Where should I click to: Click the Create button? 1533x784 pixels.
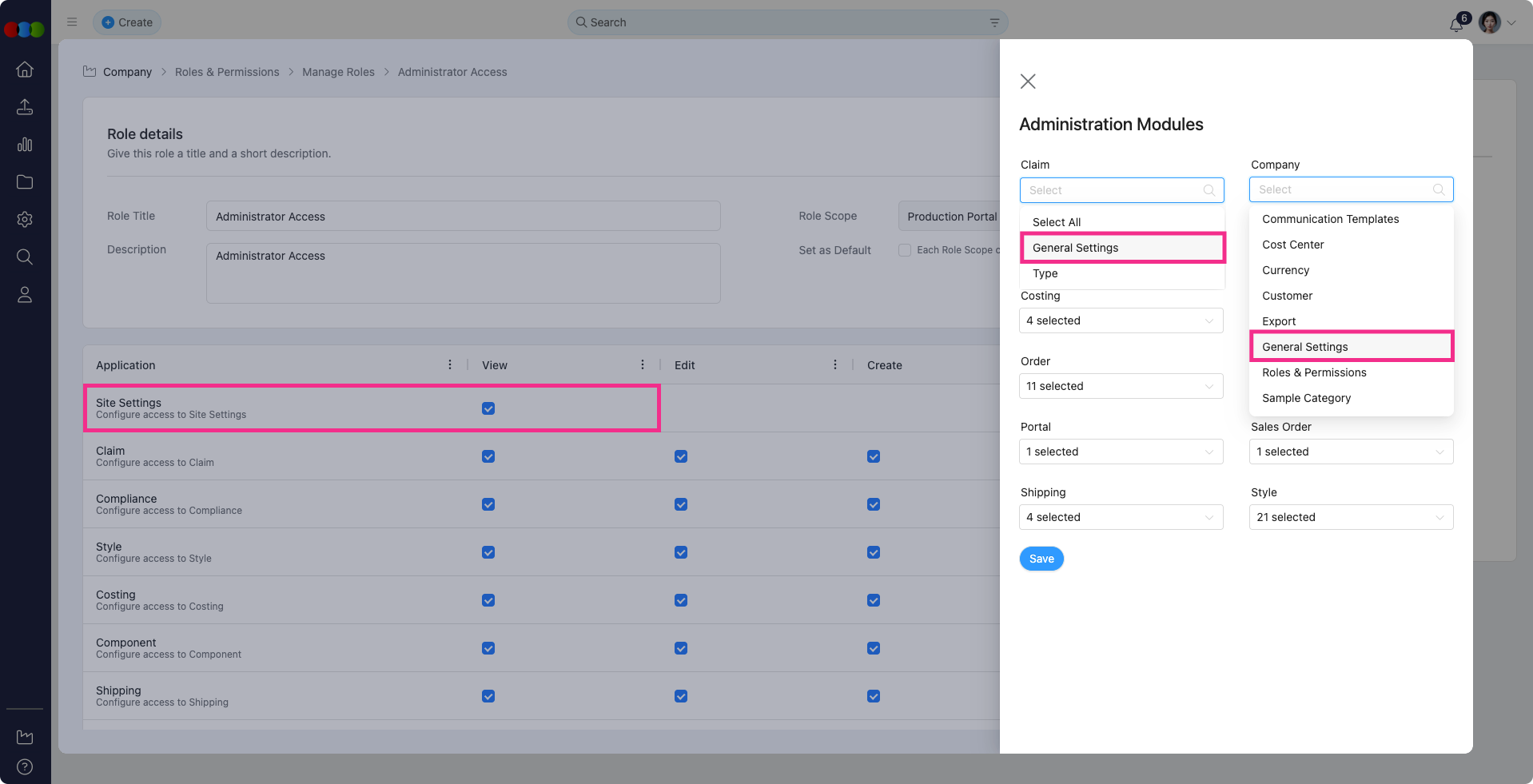(127, 22)
